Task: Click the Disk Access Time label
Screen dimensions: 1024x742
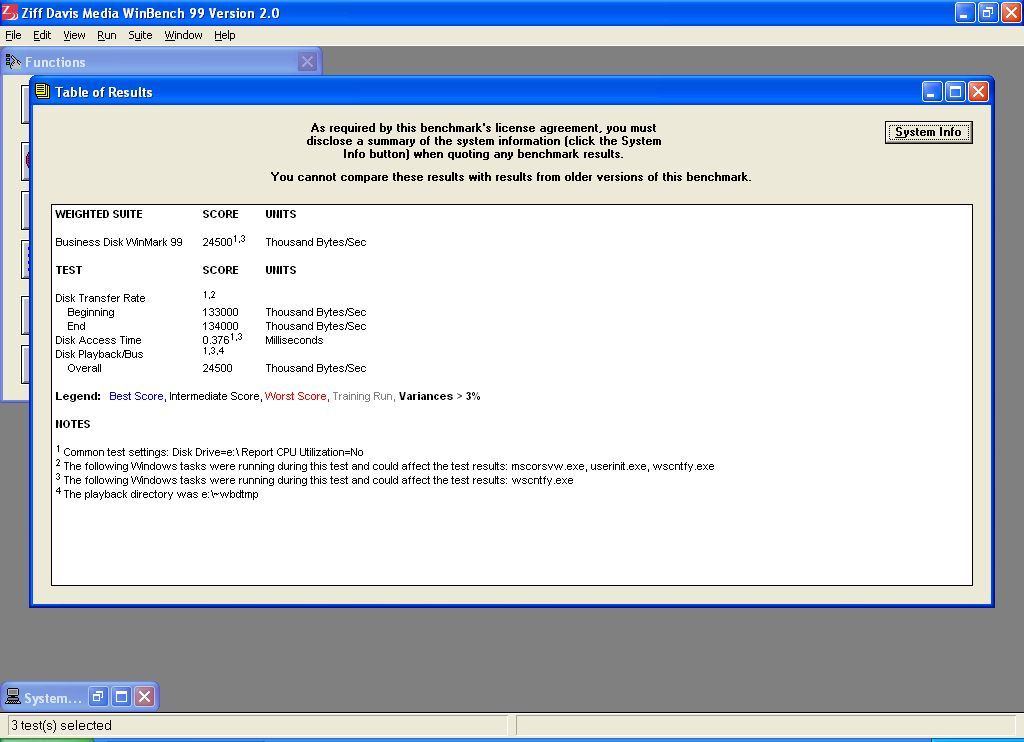Action: pyautogui.click(x=98, y=340)
